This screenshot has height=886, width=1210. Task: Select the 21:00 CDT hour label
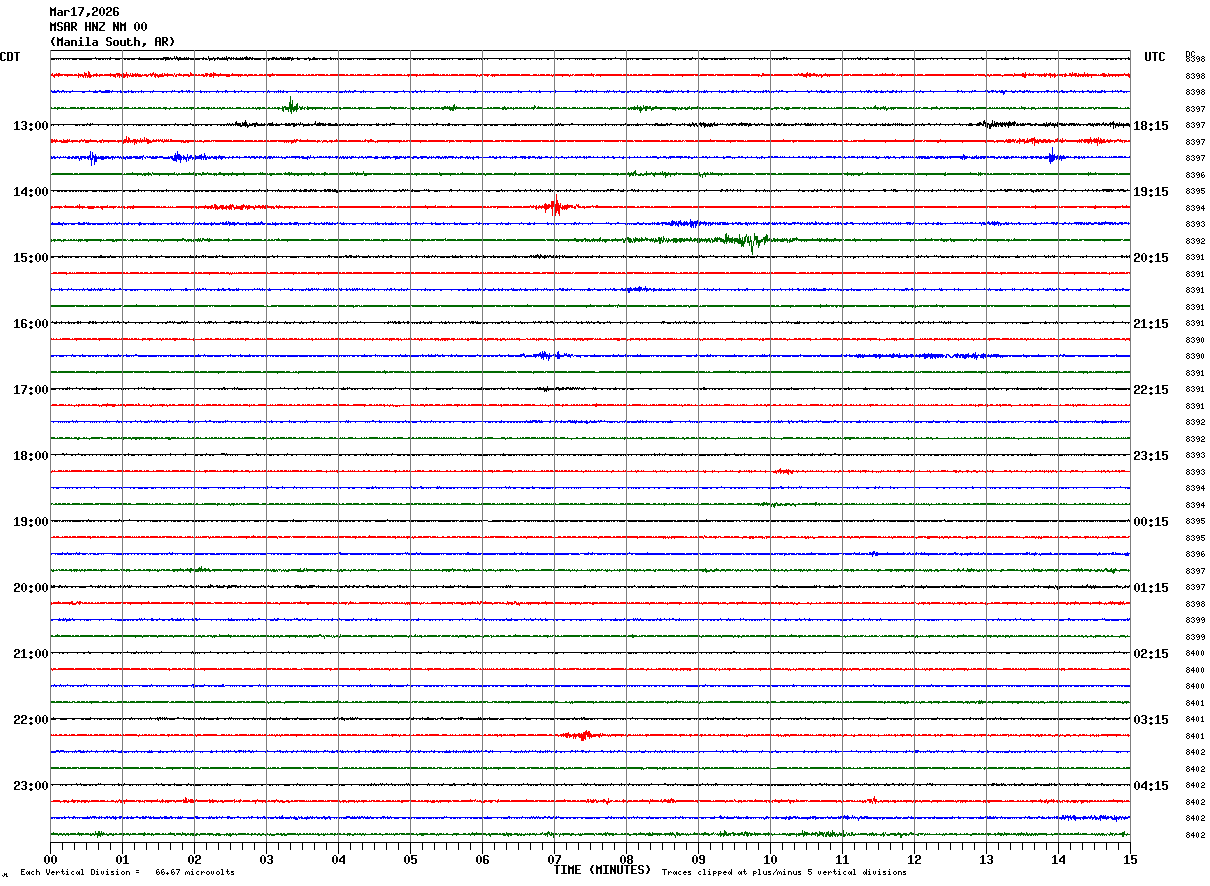coord(30,654)
